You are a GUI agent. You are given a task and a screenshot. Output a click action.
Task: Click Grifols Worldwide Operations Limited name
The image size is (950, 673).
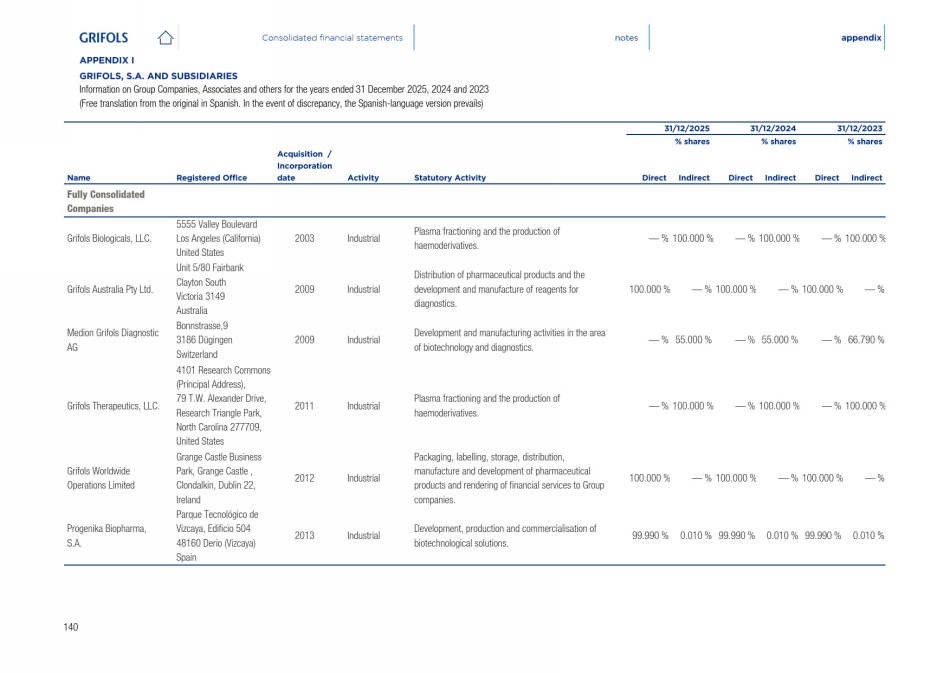pos(101,477)
